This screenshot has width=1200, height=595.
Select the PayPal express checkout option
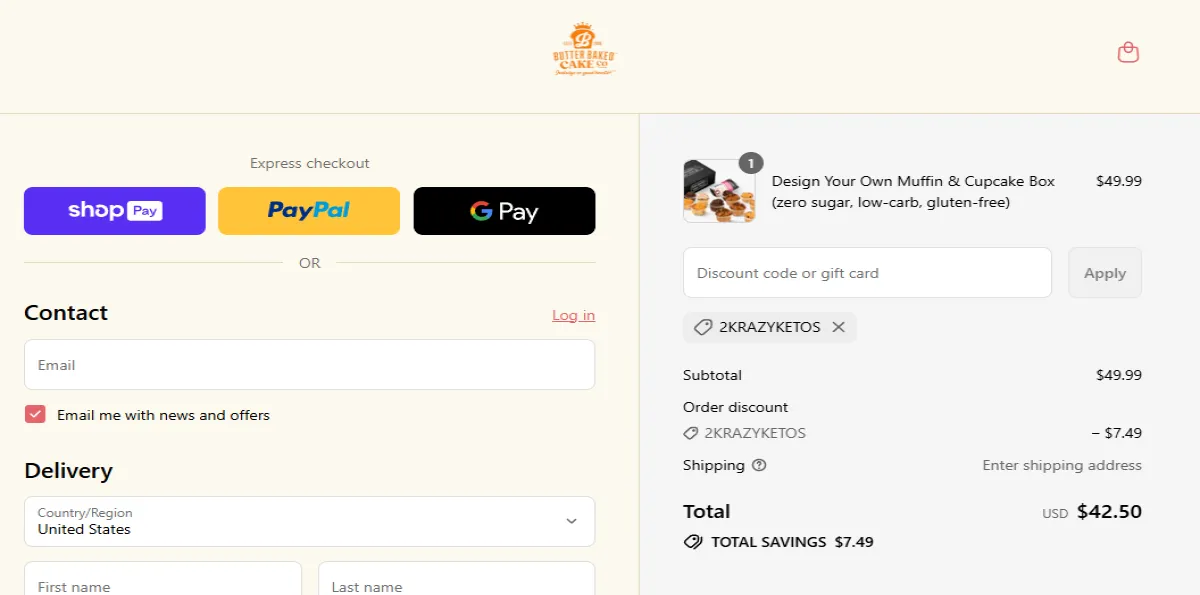pyautogui.click(x=309, y=210)
